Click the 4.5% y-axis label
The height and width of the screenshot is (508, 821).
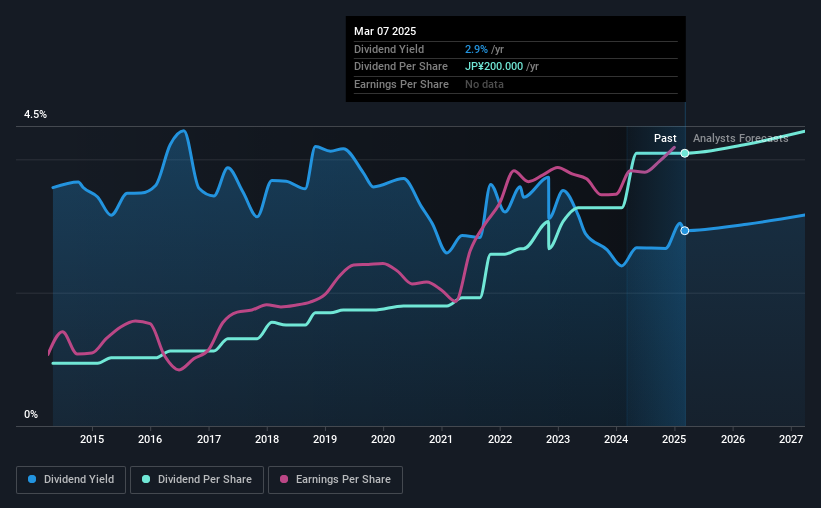pyautogui.click(x=35, y=114)
